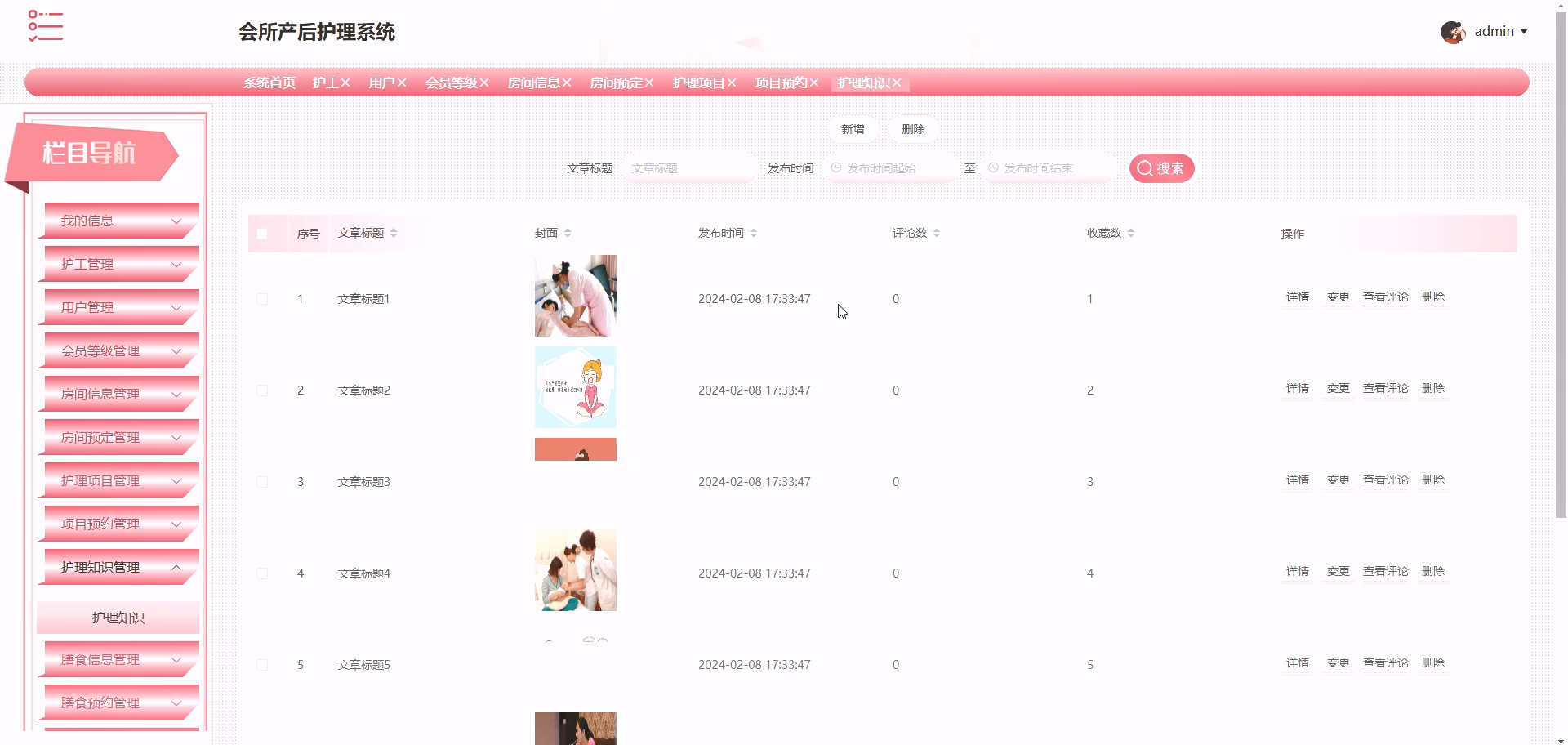Sort the table by 收藏数 column

coord(1131,232)
